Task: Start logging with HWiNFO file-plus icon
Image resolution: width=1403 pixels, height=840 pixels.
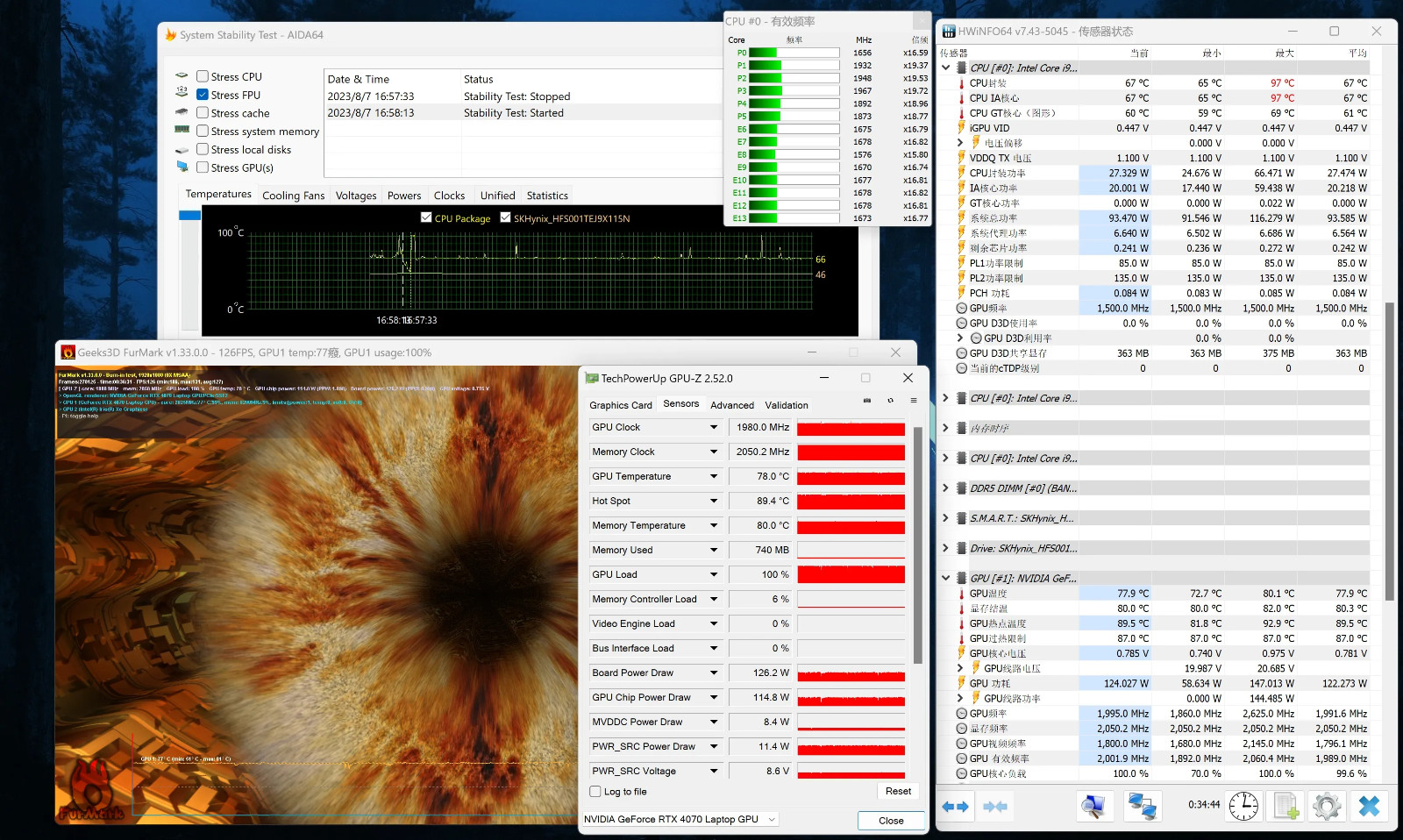Action: point(1286,806)
